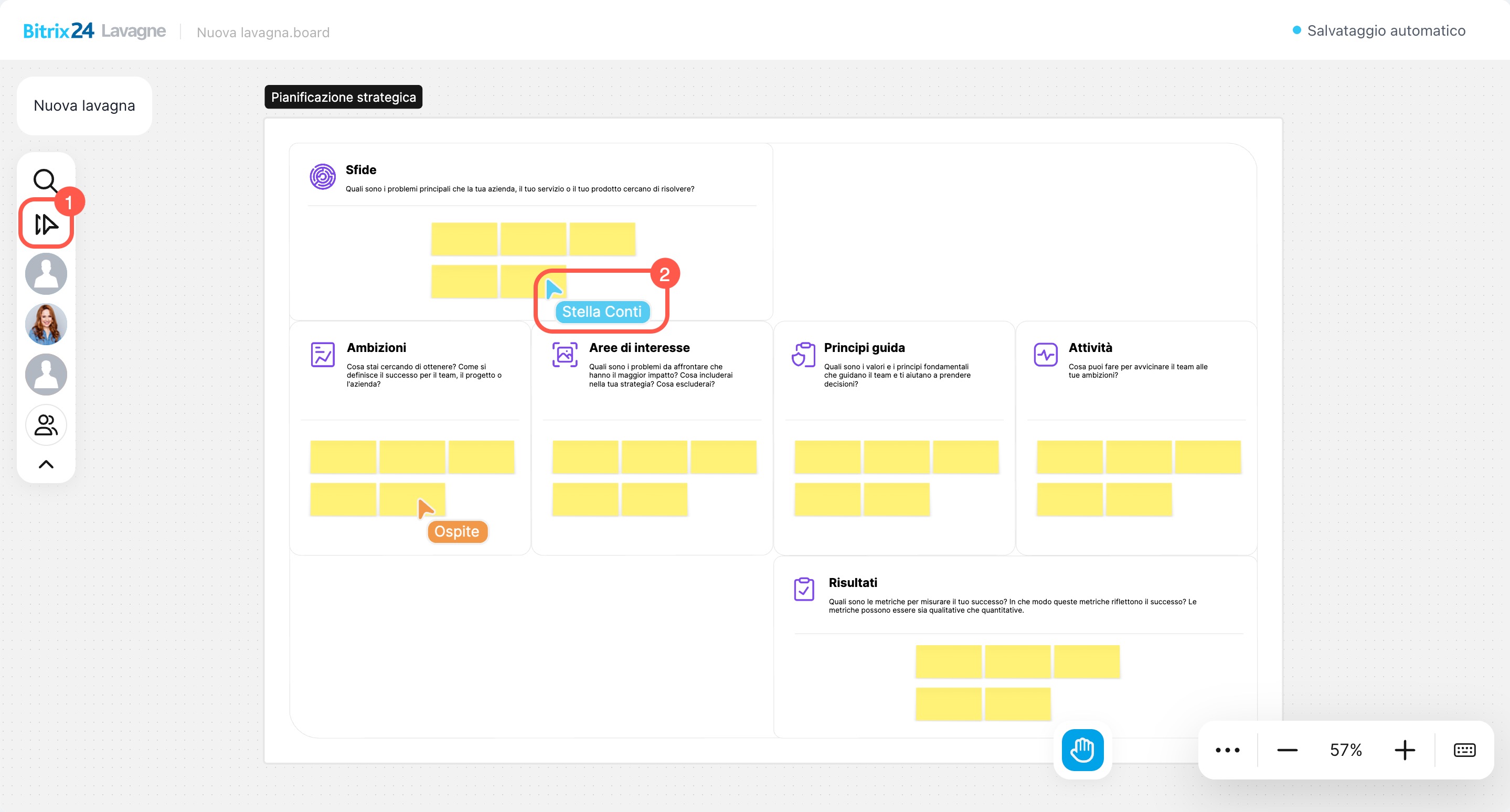Zoom in with the plus button

(1405, 750)
